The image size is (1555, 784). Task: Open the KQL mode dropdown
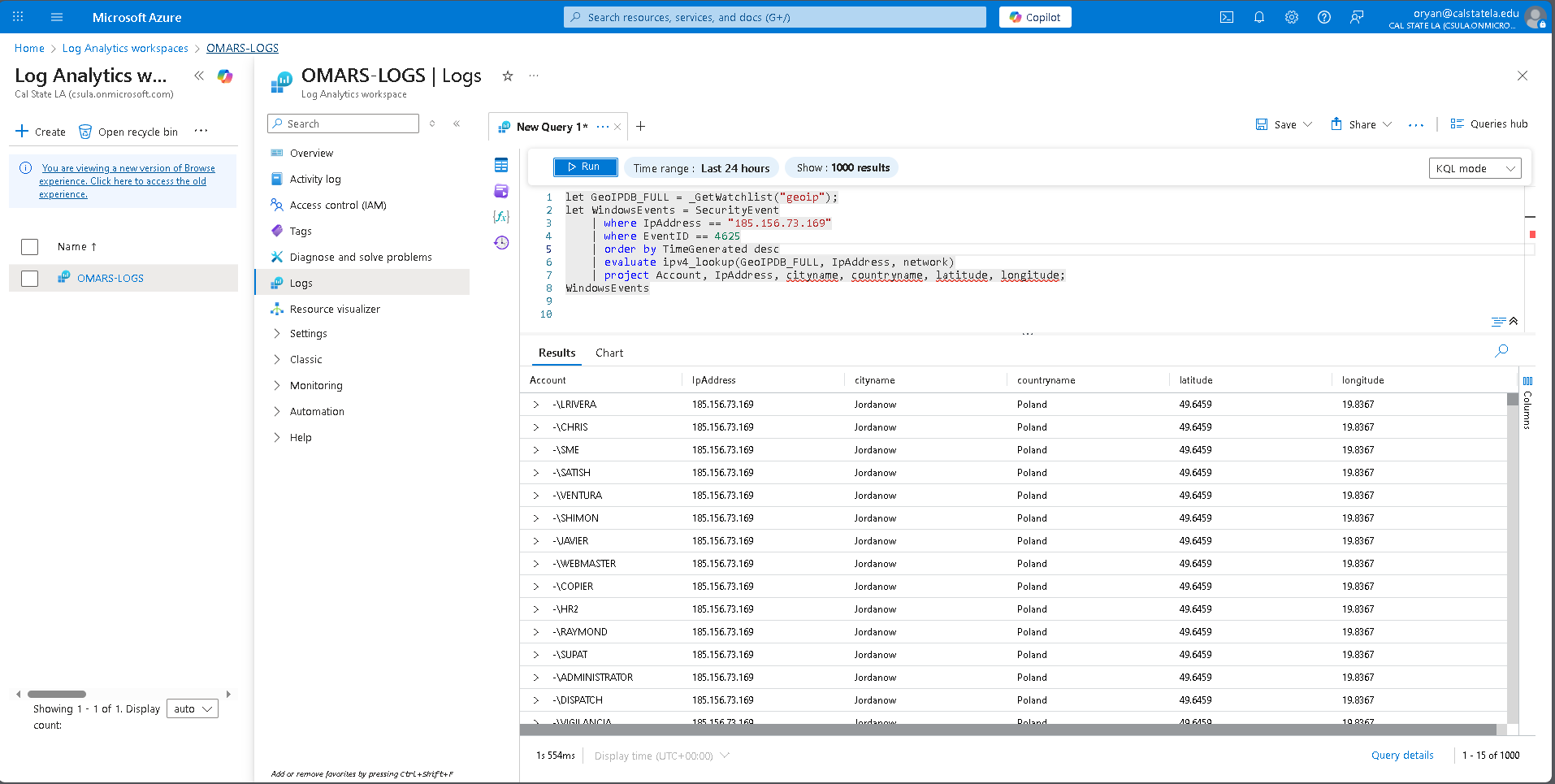click(x=1475, y=168)
